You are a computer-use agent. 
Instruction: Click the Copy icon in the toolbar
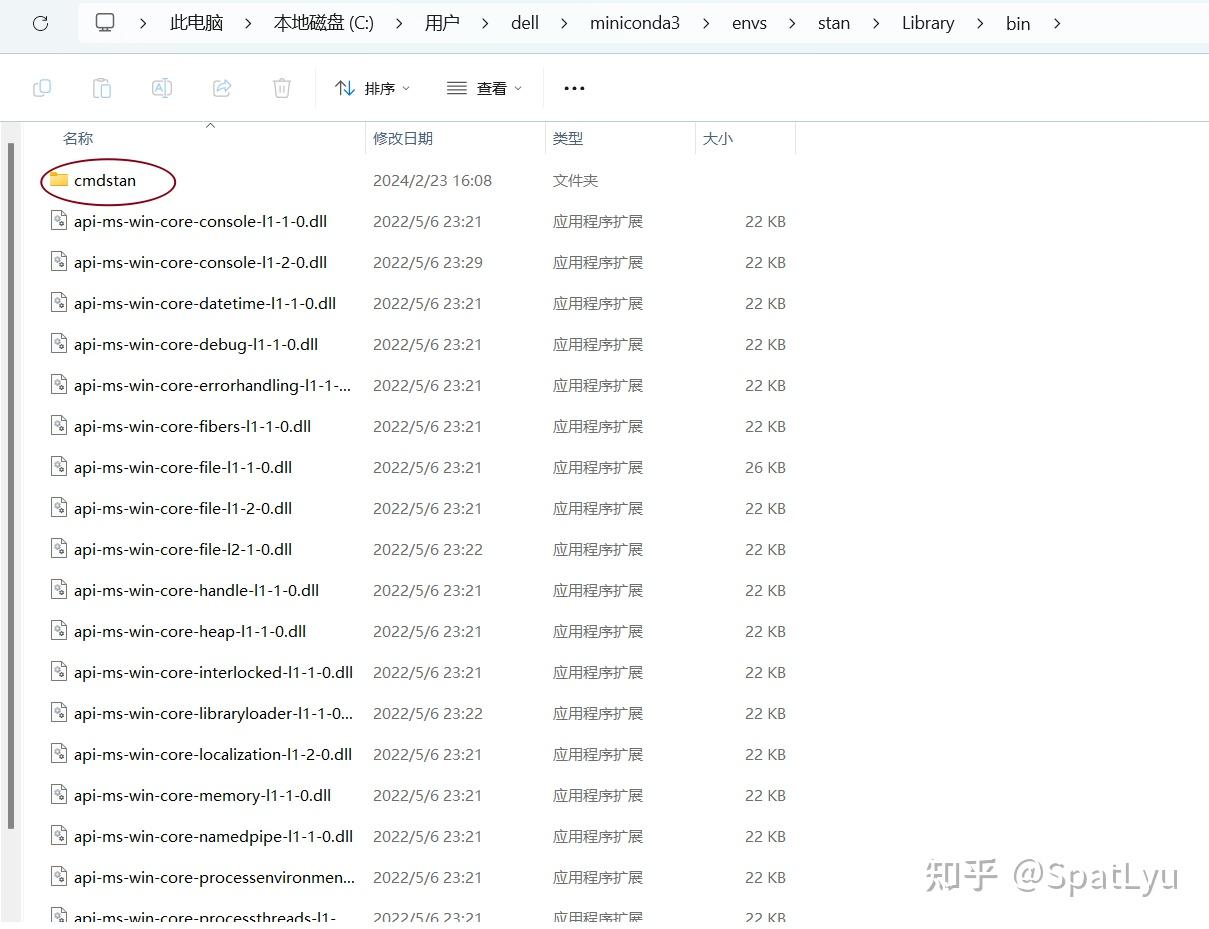coord(42,88)
